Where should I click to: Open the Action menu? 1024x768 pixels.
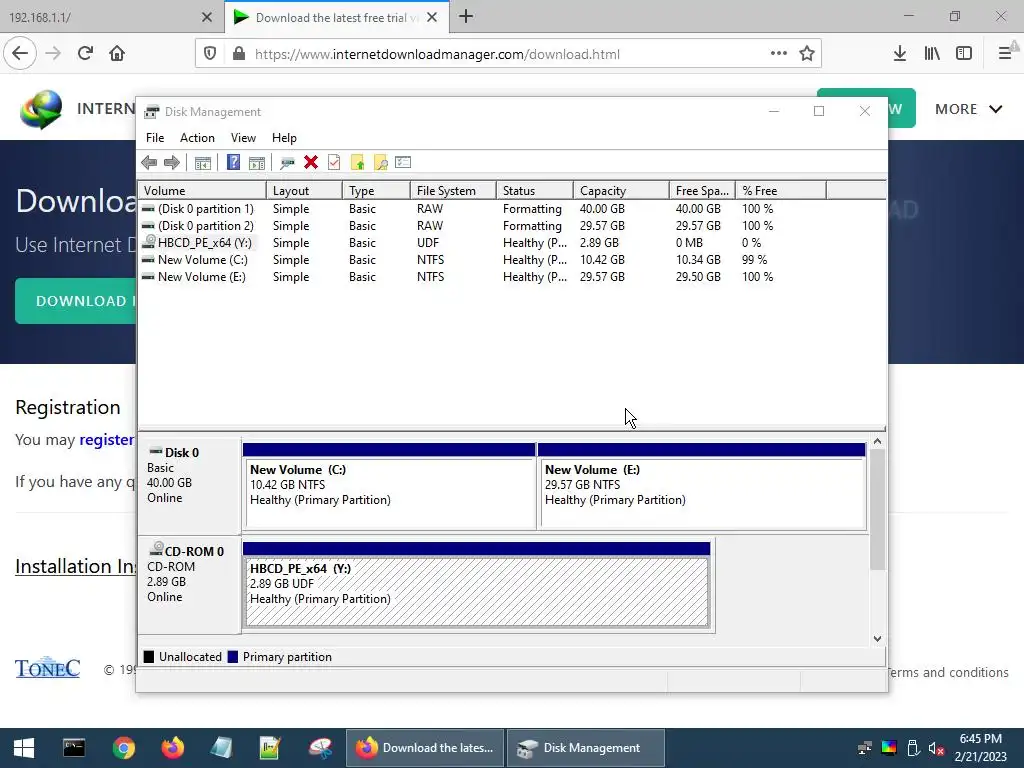(x=197, y=138)
